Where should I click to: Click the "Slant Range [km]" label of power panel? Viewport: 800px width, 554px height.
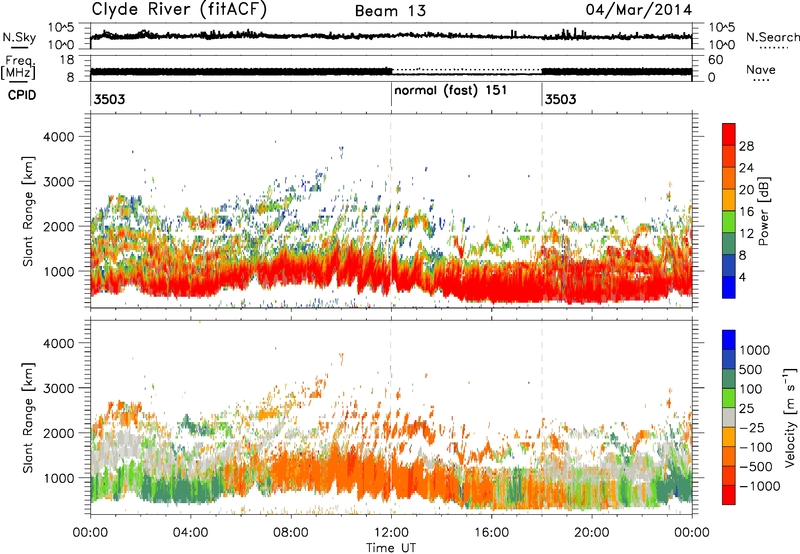pos(28,211)
